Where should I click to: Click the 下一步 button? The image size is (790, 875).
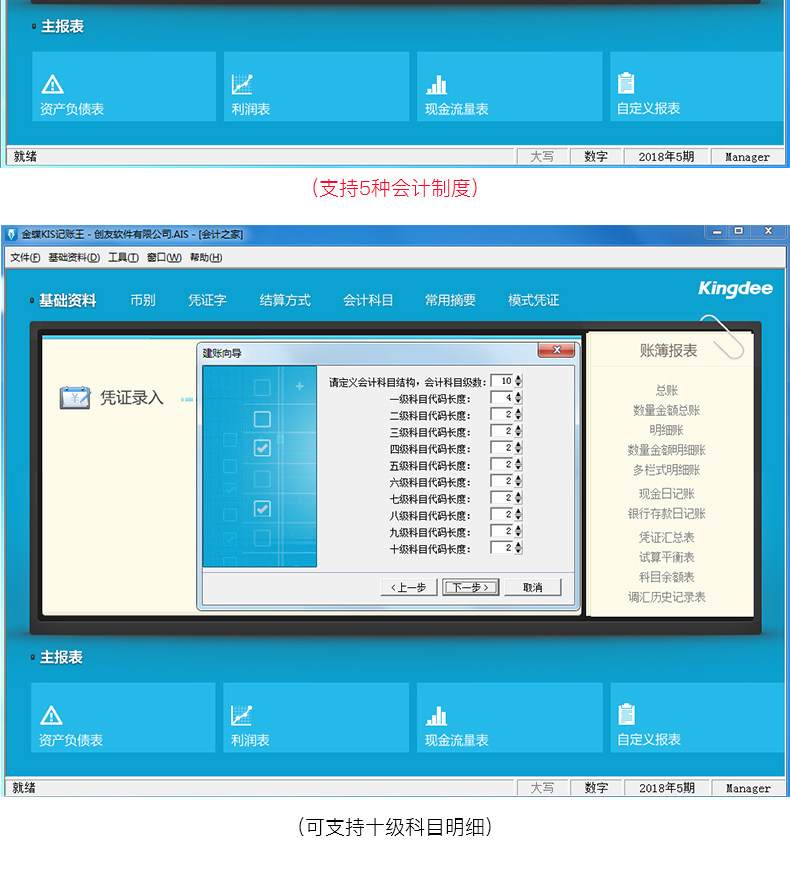[471, 587]
